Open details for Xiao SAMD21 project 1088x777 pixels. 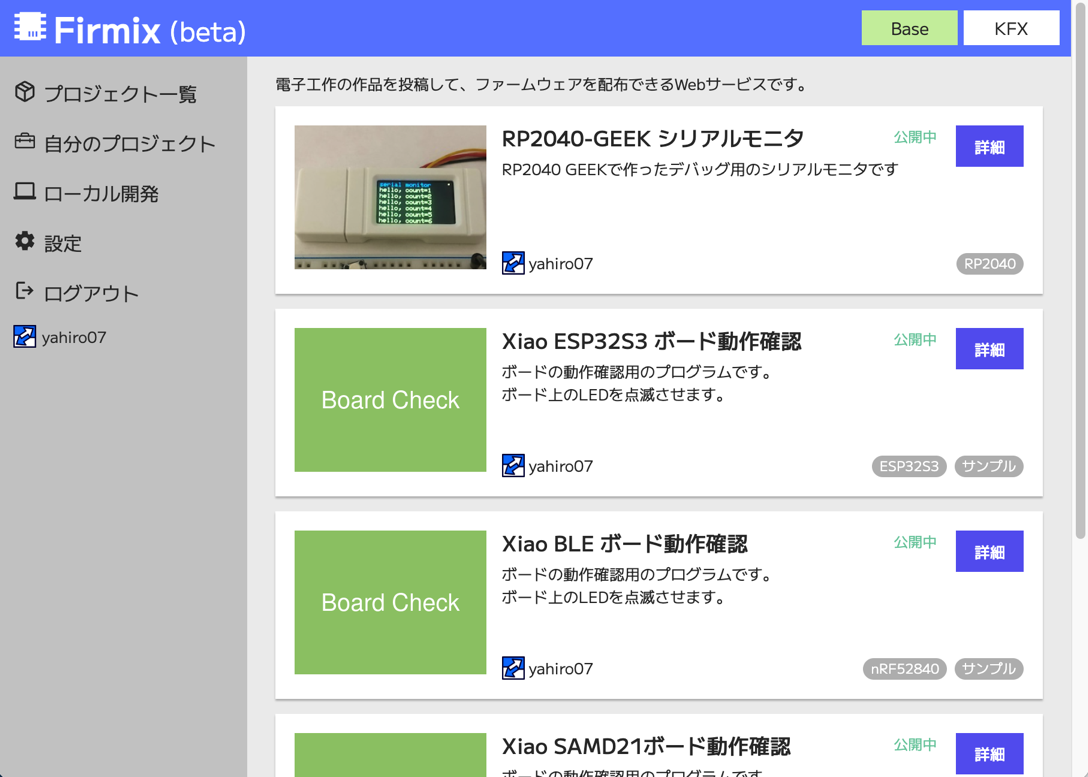point(989,754)
